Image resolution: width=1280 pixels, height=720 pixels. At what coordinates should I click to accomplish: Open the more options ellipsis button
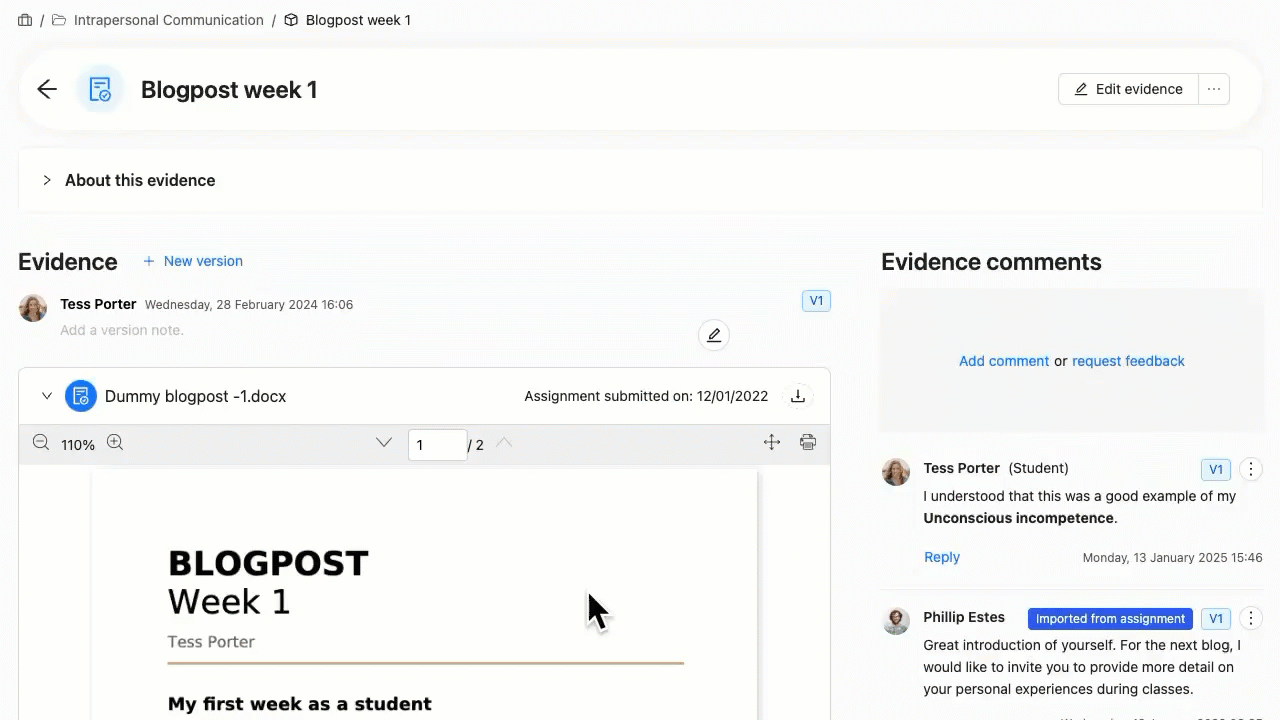pyautogui.click(x=1214, y=89)
